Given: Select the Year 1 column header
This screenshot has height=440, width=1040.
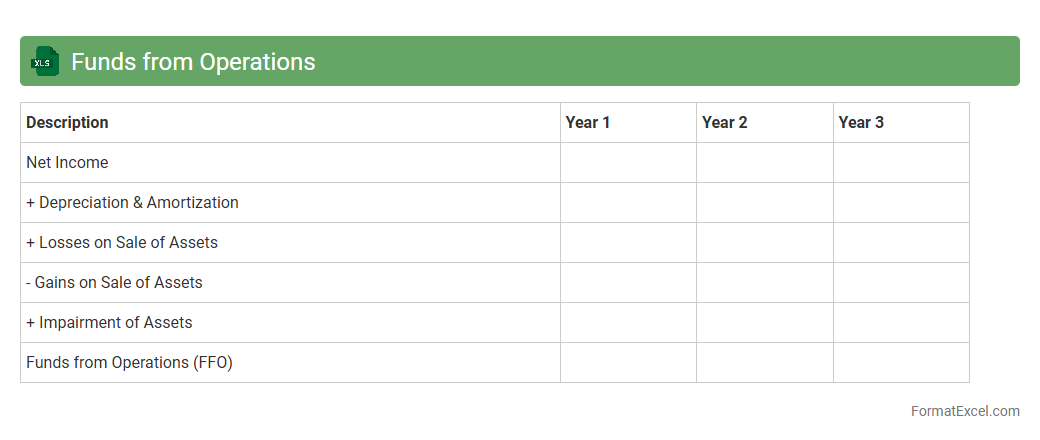Looking at the screenshot, I should (588, 122).
